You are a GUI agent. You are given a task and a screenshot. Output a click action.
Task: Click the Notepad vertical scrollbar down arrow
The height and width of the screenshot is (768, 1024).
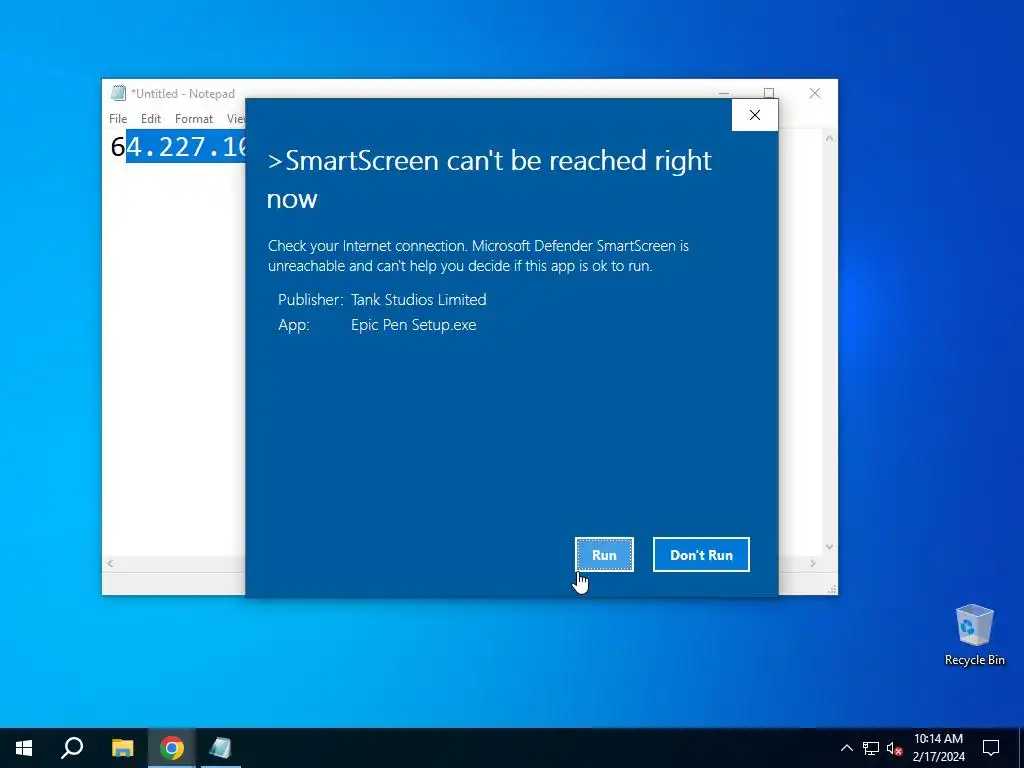tap(829, 547)
